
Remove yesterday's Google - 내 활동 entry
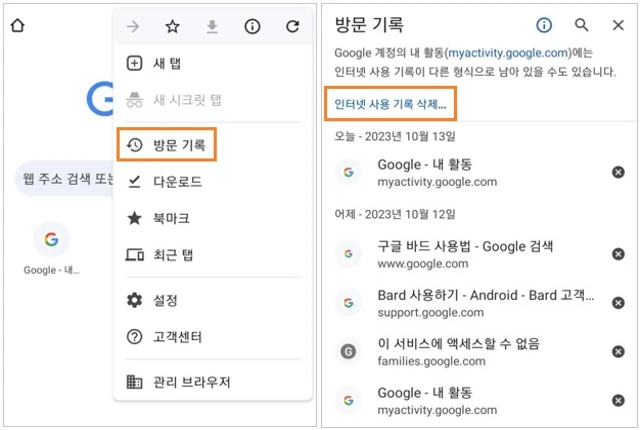pos(618,401)
